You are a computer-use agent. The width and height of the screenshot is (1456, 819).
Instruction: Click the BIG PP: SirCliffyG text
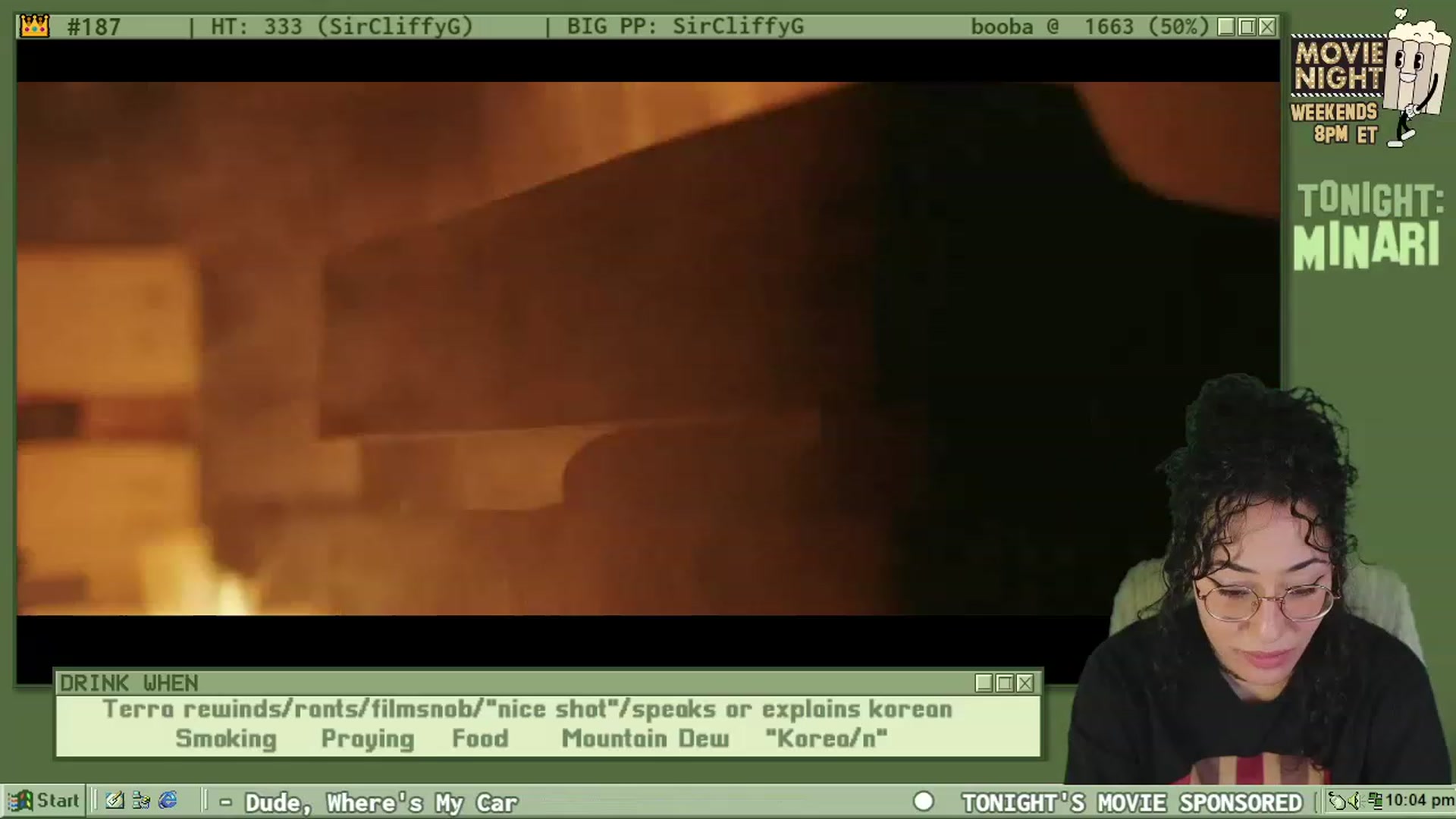click(686, 27)
